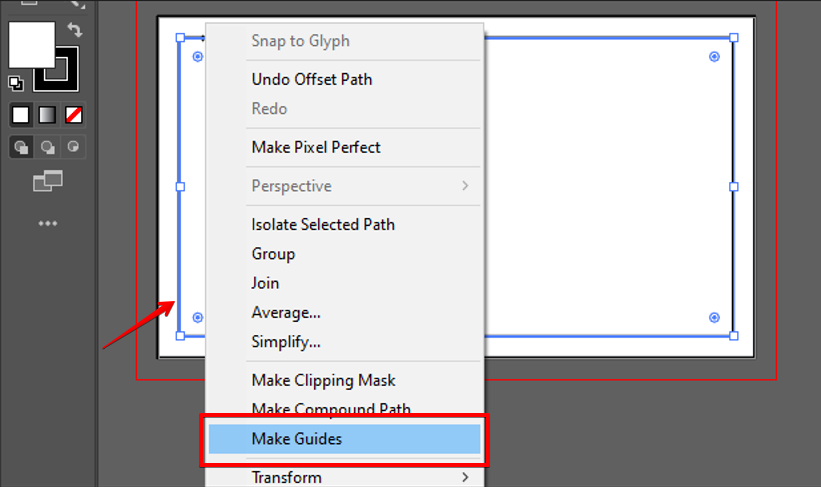821x487 pixels.
Task: Choose Draw Inside mode
Action: 73,147
